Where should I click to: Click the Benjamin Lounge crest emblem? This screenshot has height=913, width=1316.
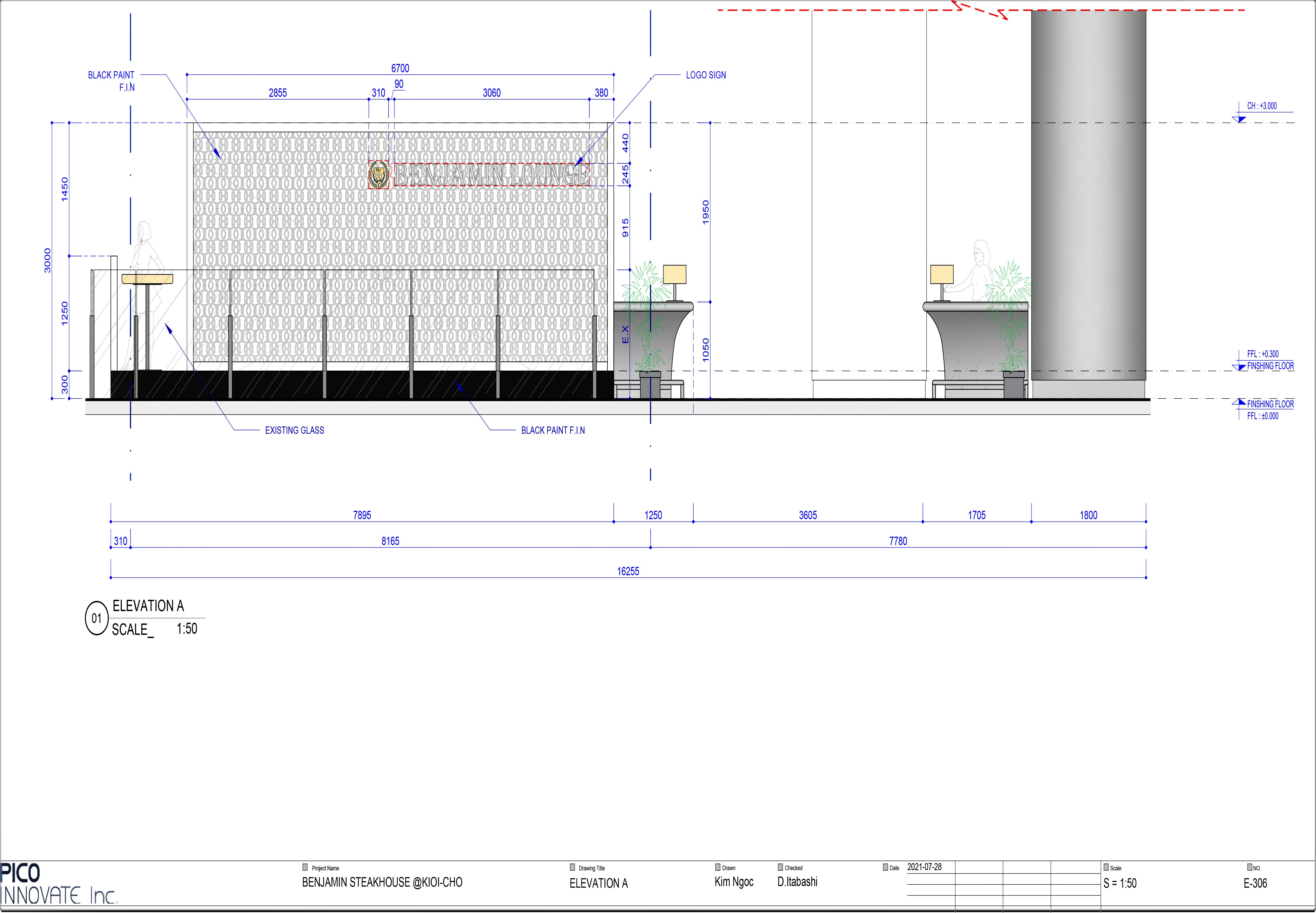378,174
